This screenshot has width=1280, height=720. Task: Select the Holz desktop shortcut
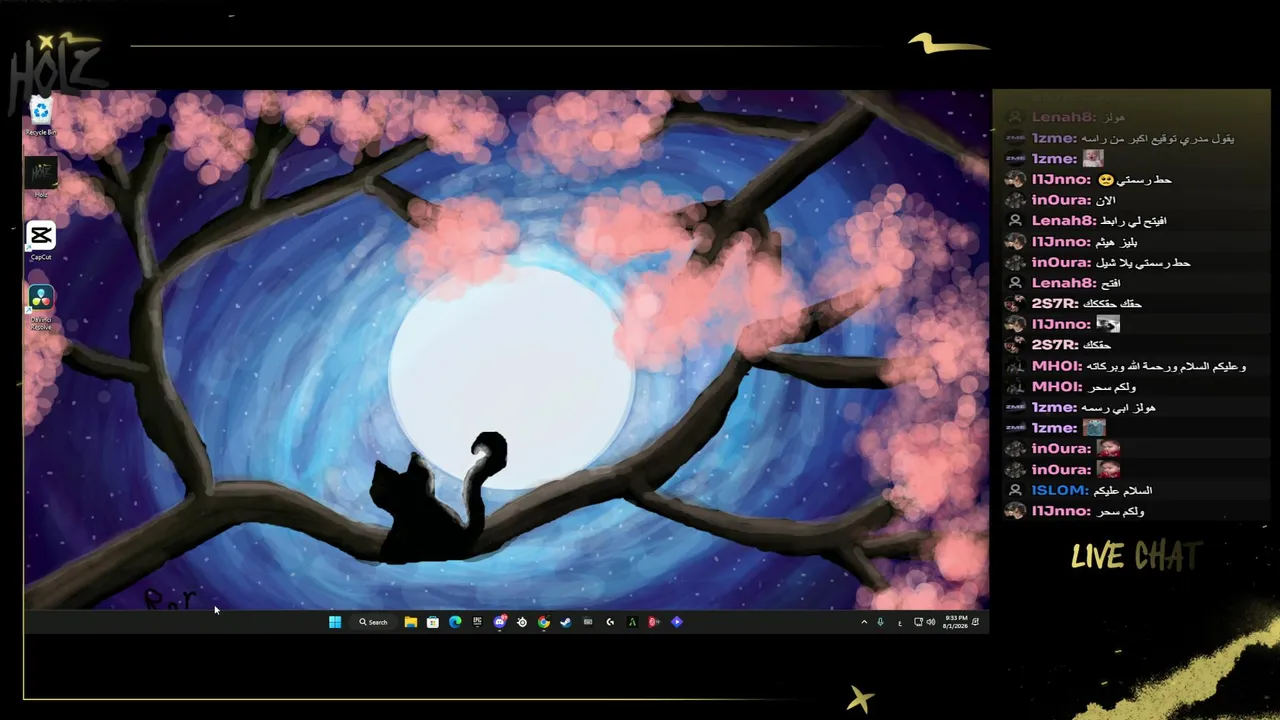[41, 178]
